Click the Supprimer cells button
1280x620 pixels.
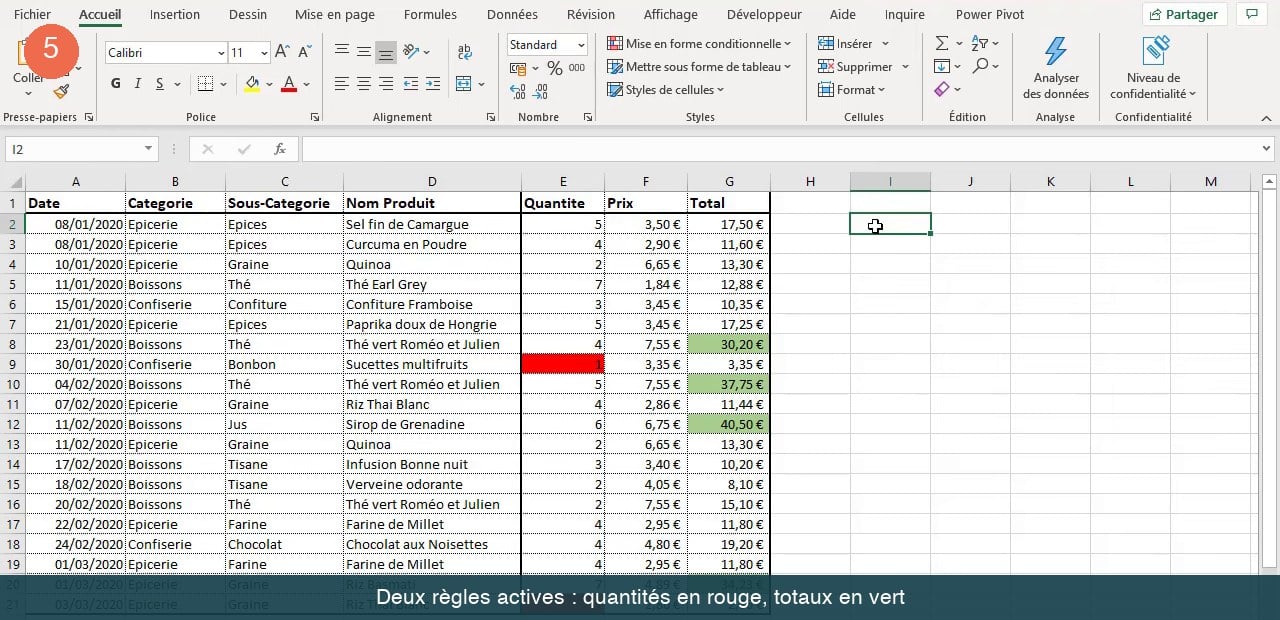point(864,67)
